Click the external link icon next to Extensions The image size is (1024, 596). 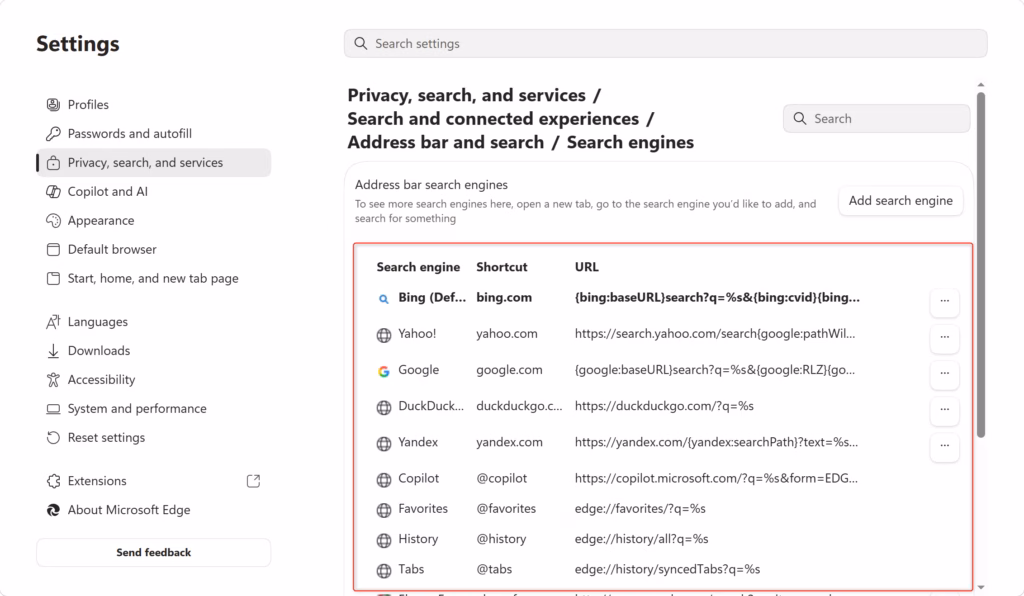tap(253, 481)
